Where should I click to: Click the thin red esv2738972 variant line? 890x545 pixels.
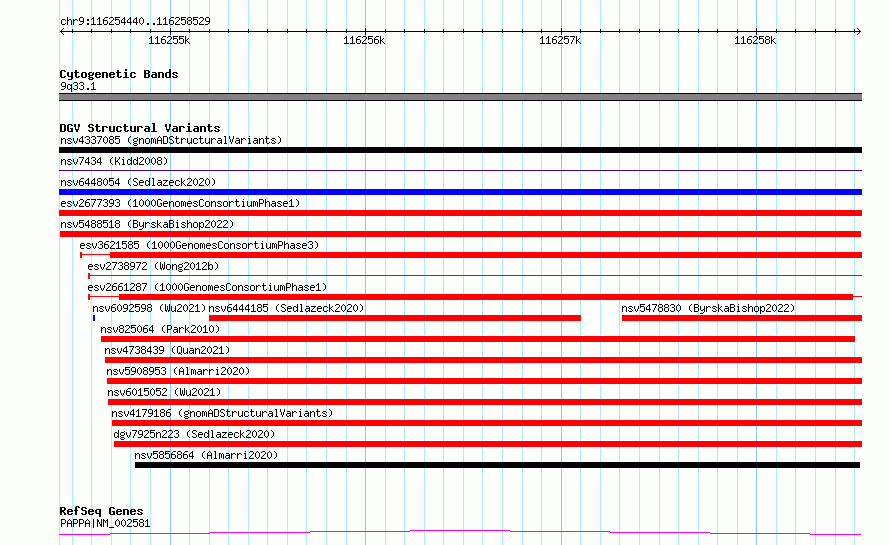475,276
